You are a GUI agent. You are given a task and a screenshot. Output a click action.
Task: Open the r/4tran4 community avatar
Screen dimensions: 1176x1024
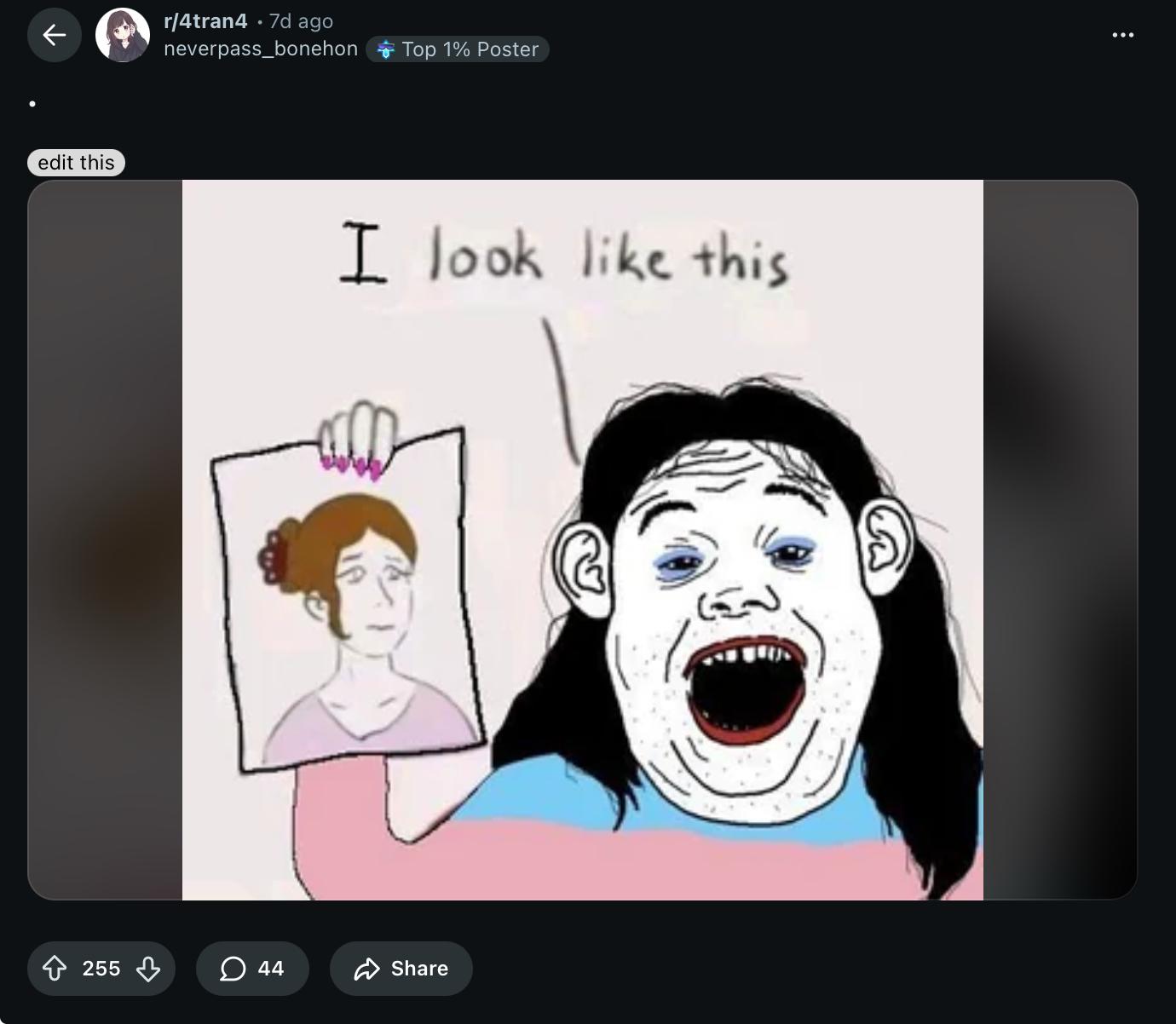[x=123, y=35]
